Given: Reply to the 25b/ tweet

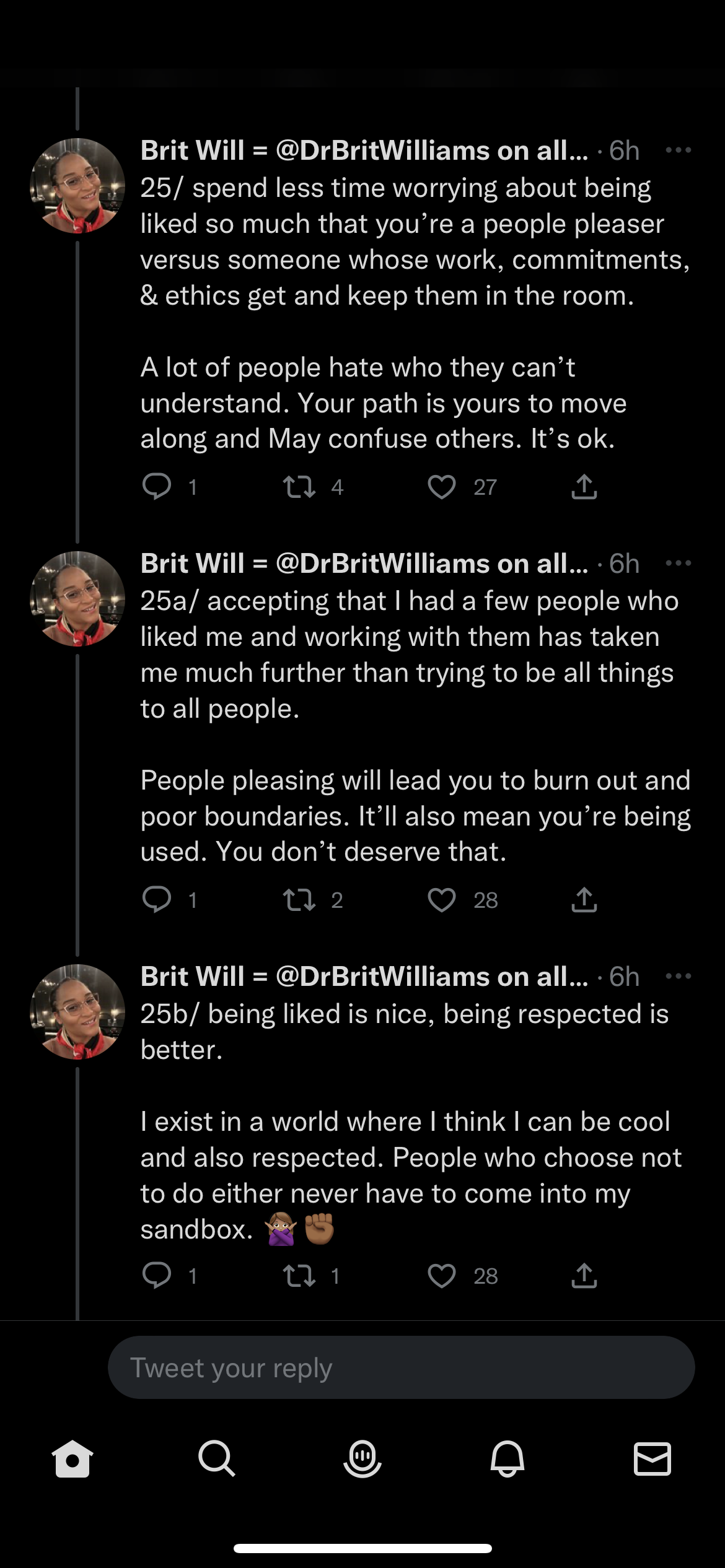Looking at the screenshot, I should click(157, 1276).
